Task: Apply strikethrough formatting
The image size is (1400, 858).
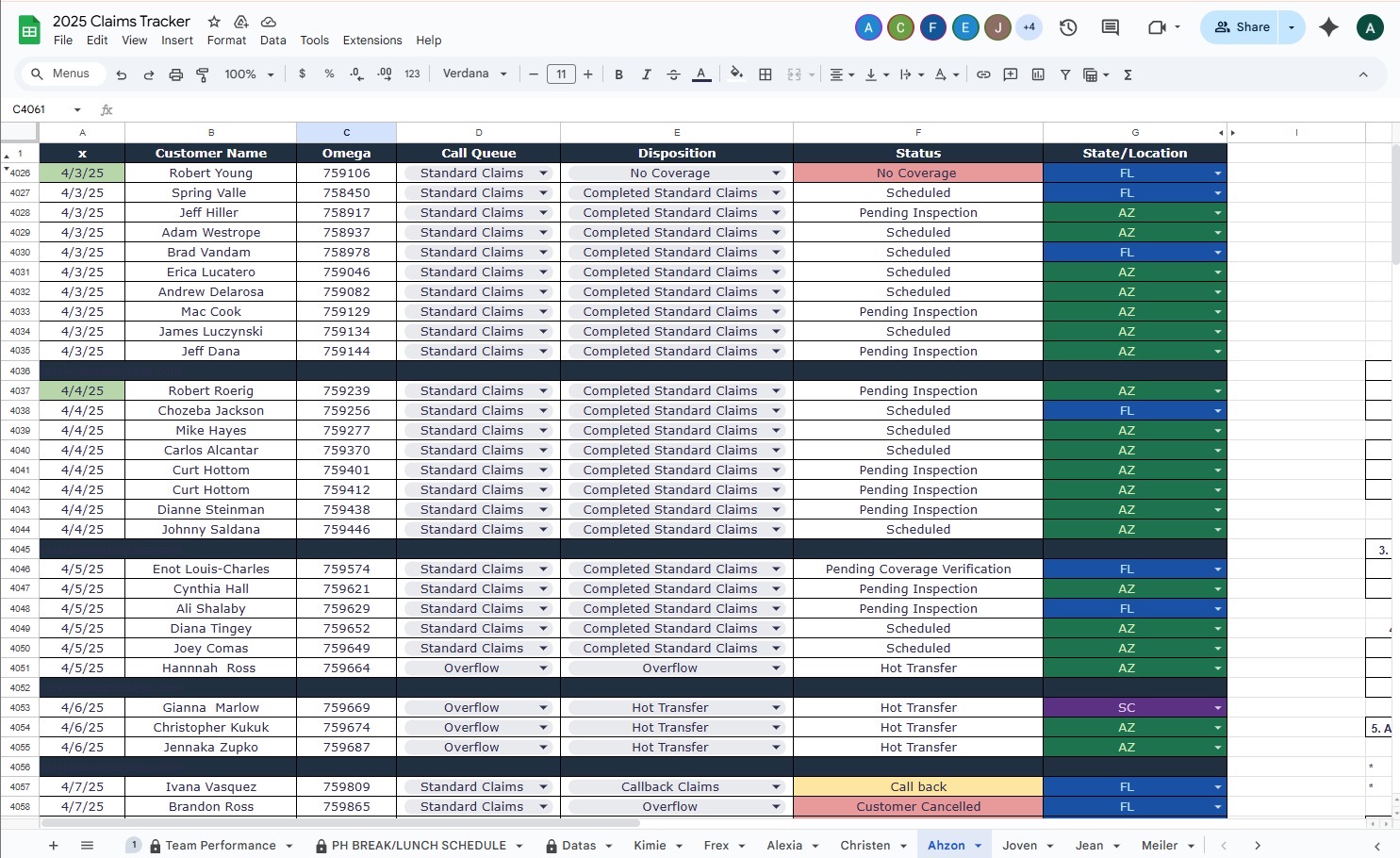Action: point(673,74)
